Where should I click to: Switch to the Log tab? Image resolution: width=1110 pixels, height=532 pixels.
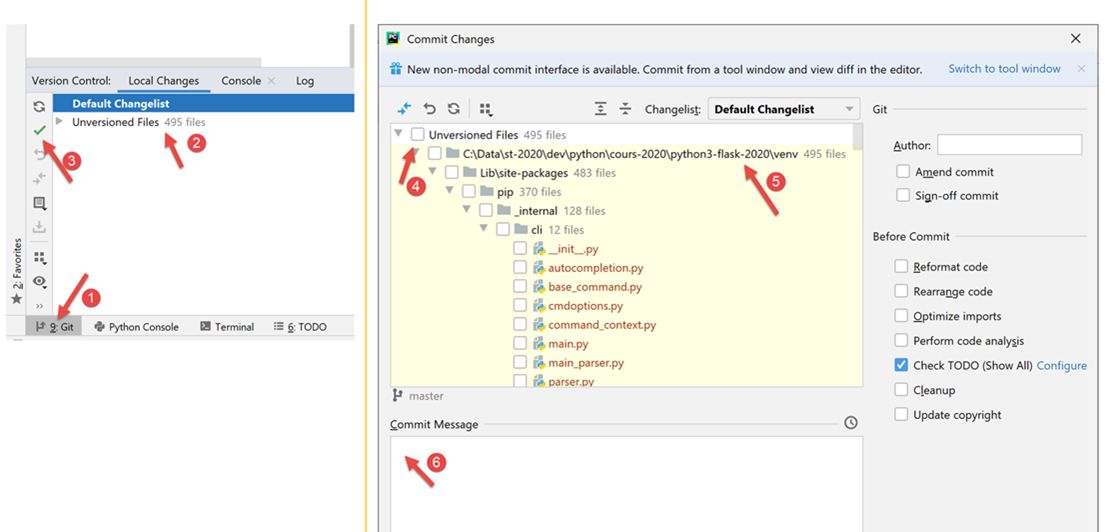(x=304, y=81)
